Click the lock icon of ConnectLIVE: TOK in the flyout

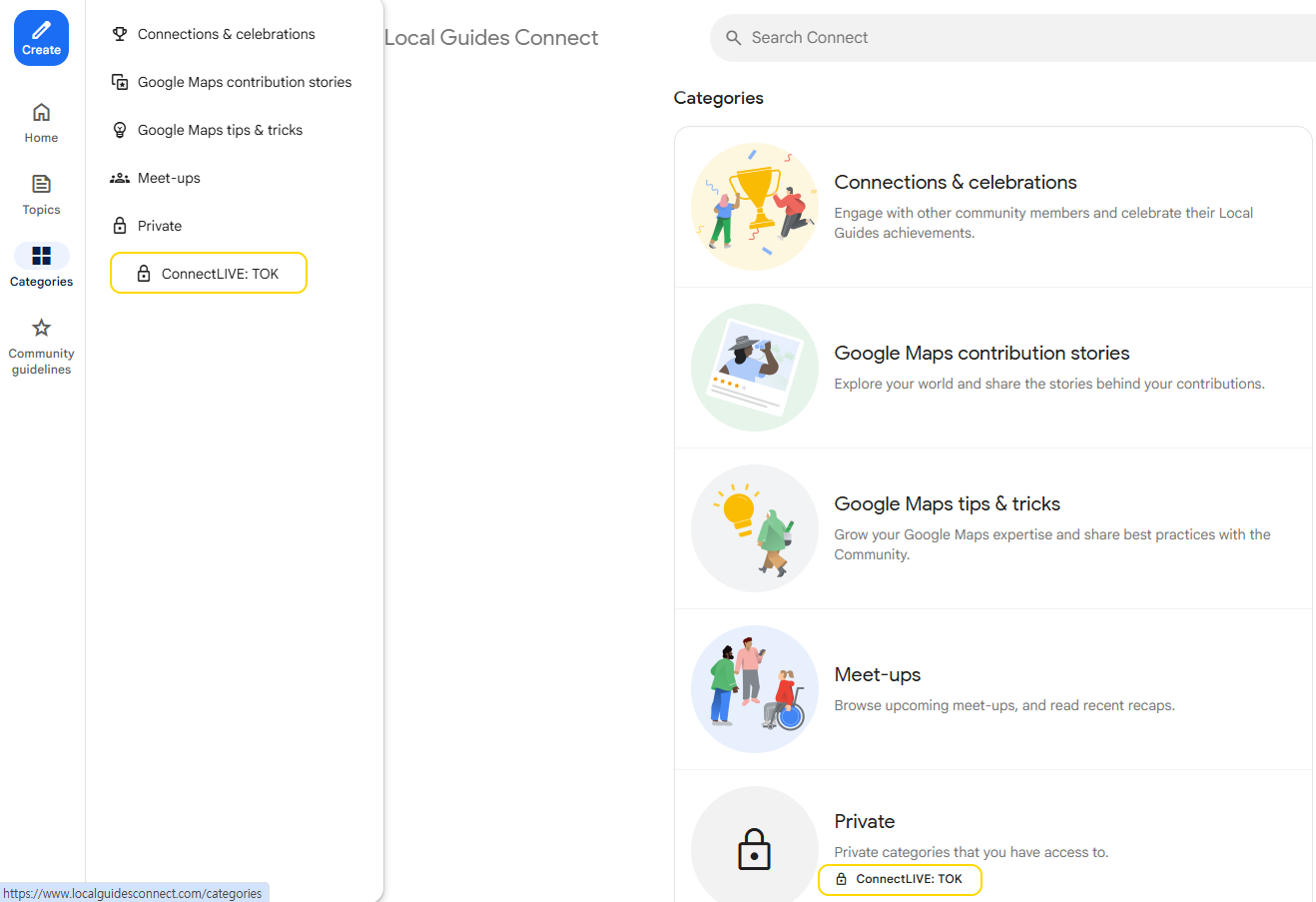point(144,274)
